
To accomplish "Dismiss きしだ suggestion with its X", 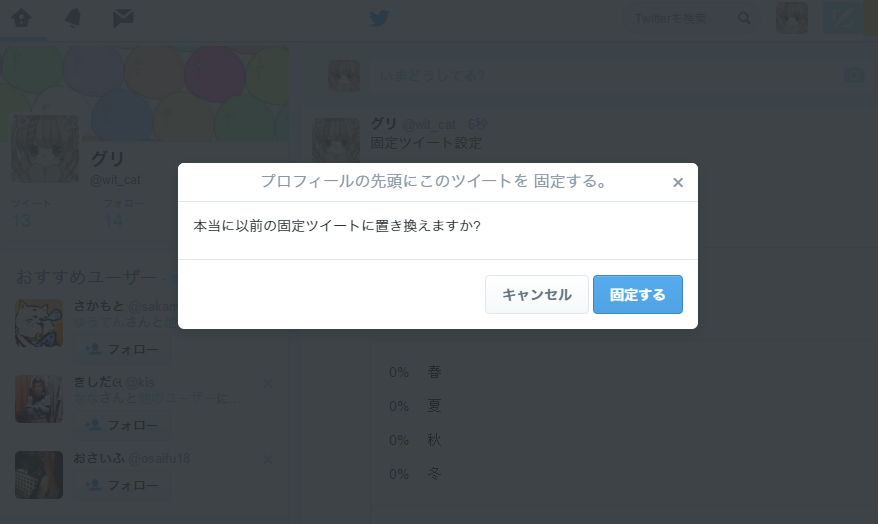I will 268,383.
